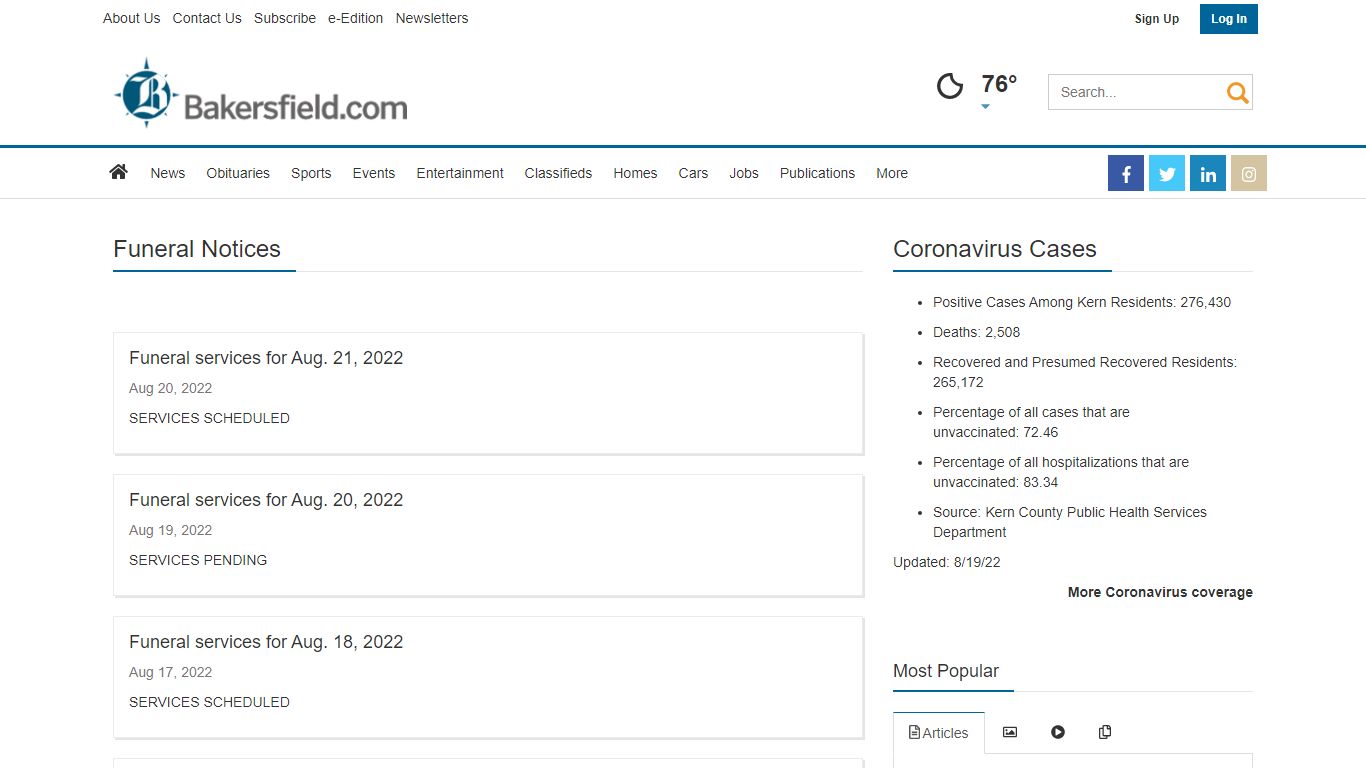The width and height of the screenshot is (1366, 768).
Task: Open the Sports menu
Action: coord(311,173)
